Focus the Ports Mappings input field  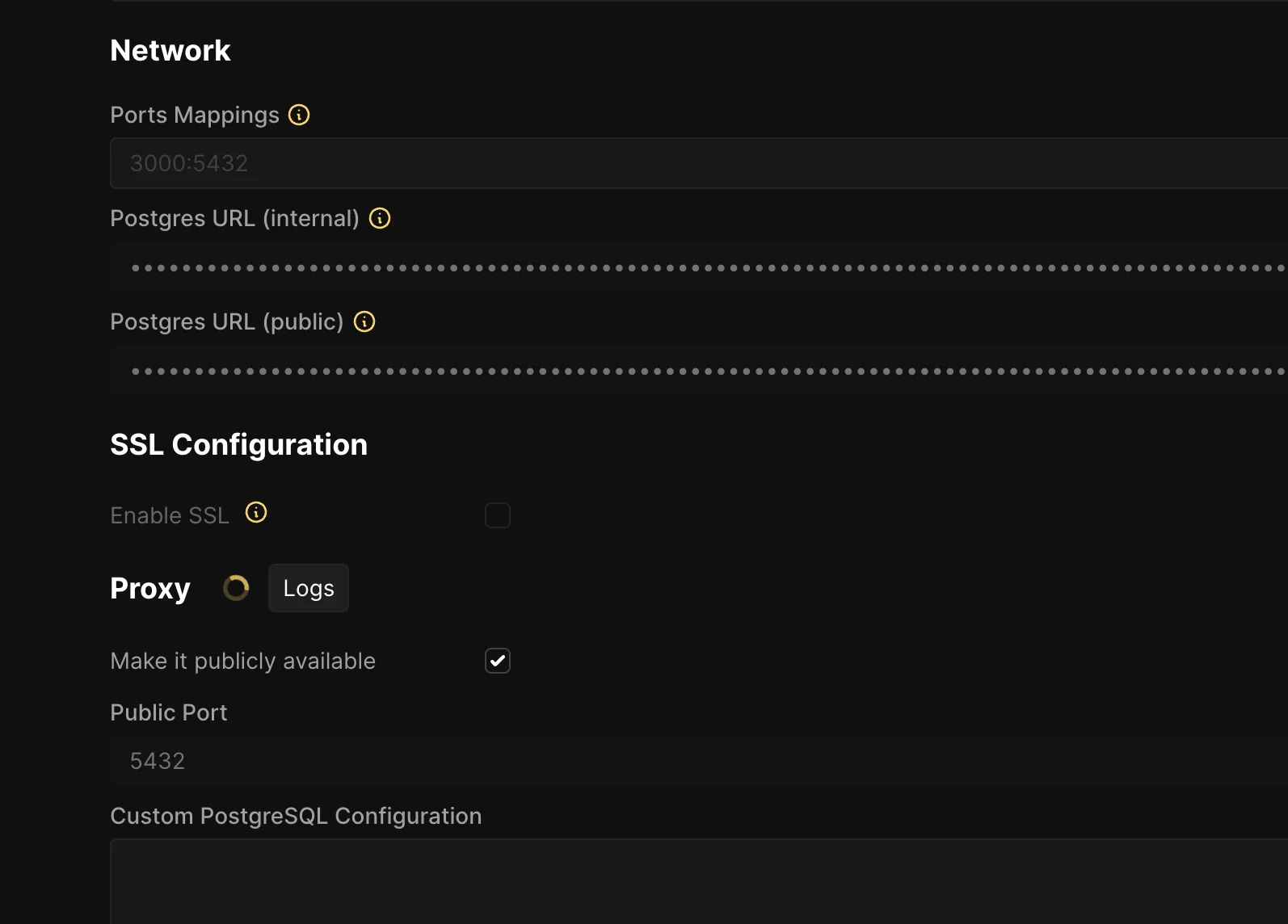click(x=695, y=163)
